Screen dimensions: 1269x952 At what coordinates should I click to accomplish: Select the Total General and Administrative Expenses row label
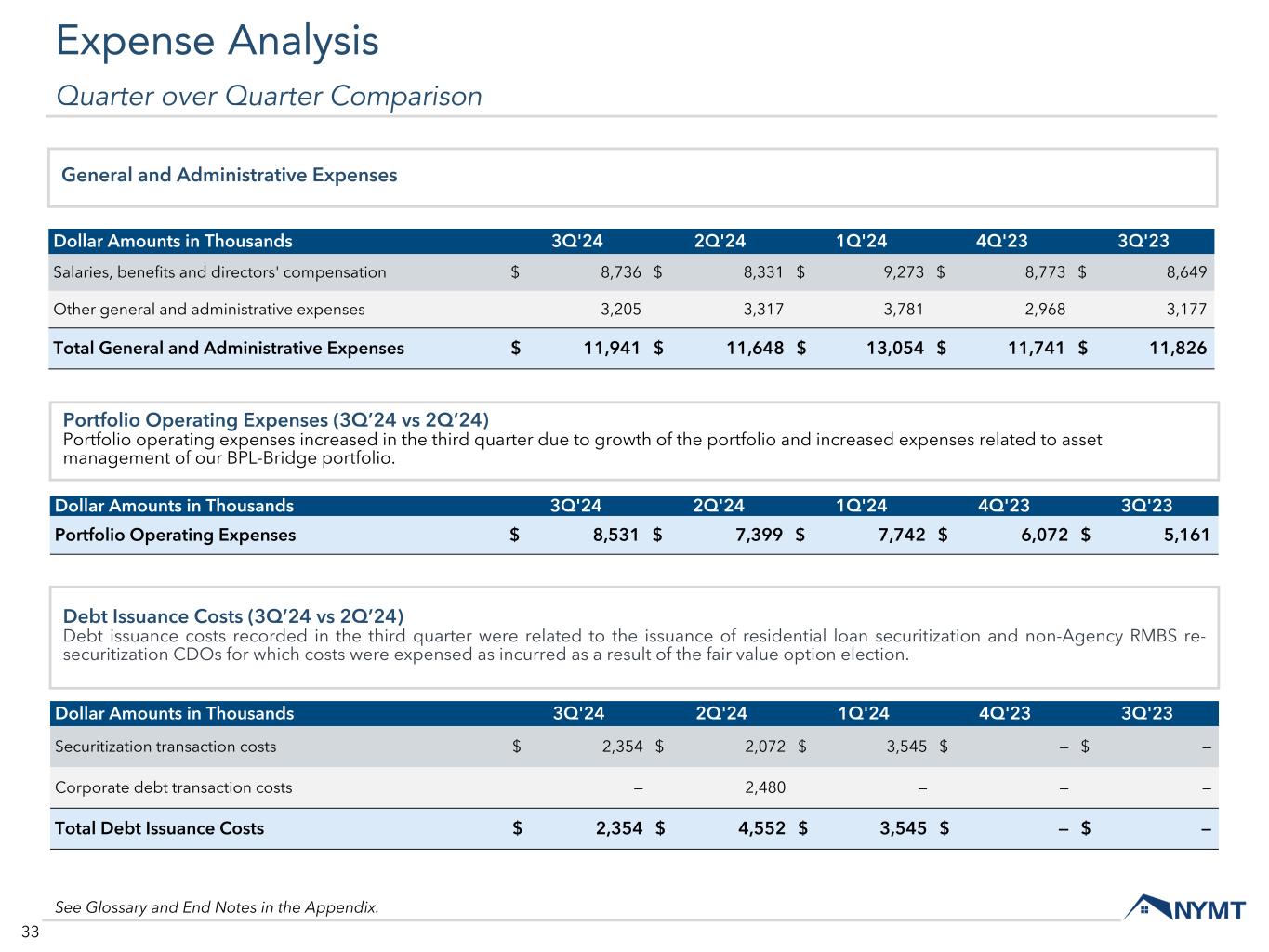pyautogui.click(x=229, y=348)
